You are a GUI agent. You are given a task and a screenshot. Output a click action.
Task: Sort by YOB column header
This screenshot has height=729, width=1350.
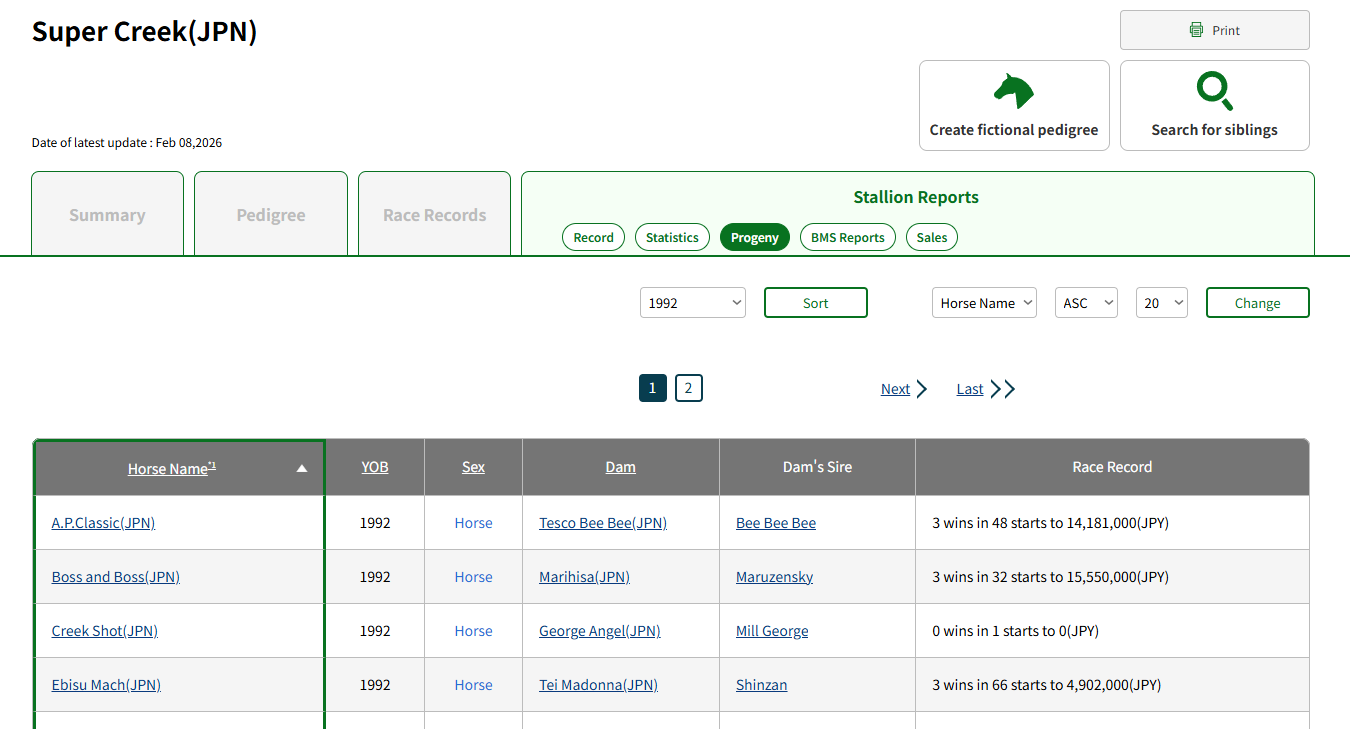tap(375, 467)
